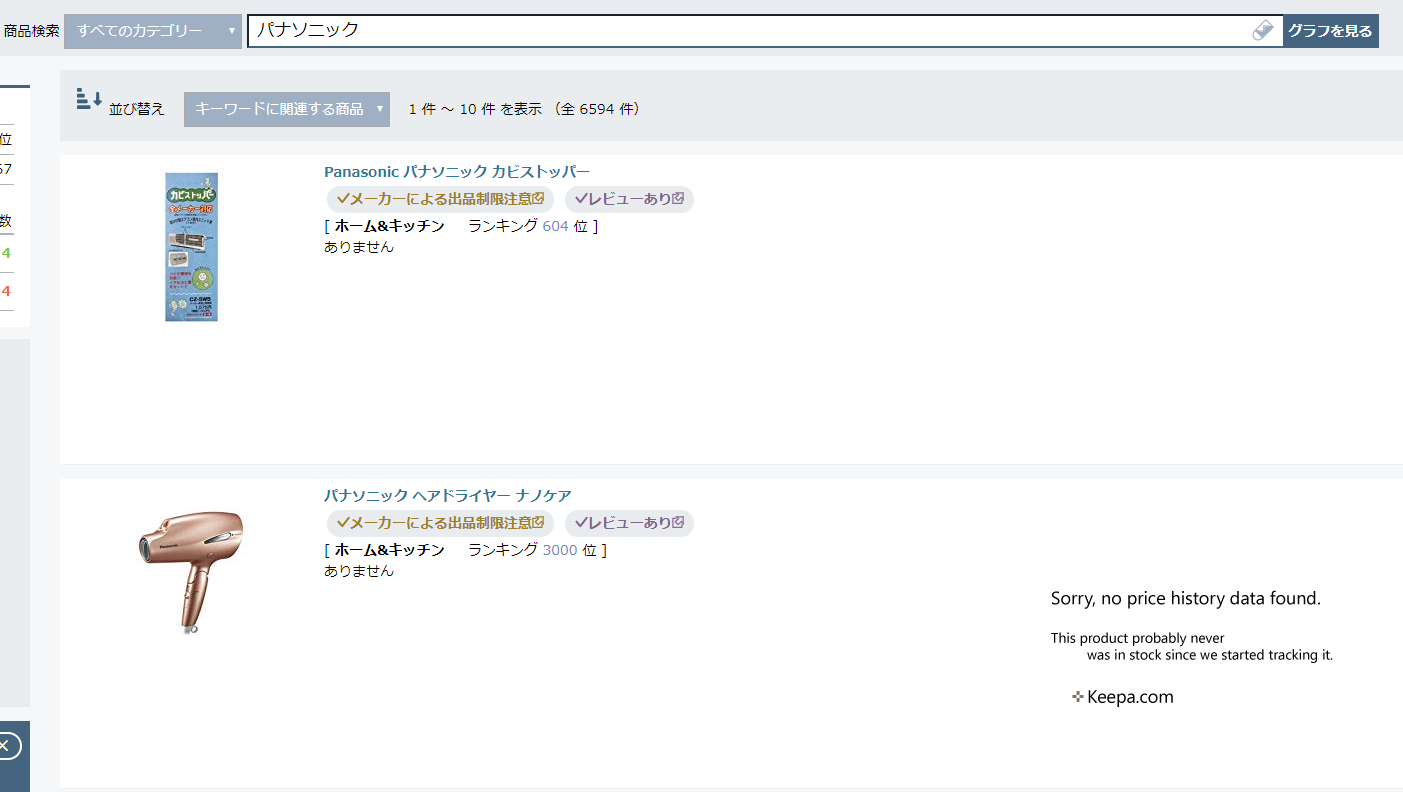Open the すべてのカテゴリー category dropdown
1403x792 pixels.
[x=152, y=31]
